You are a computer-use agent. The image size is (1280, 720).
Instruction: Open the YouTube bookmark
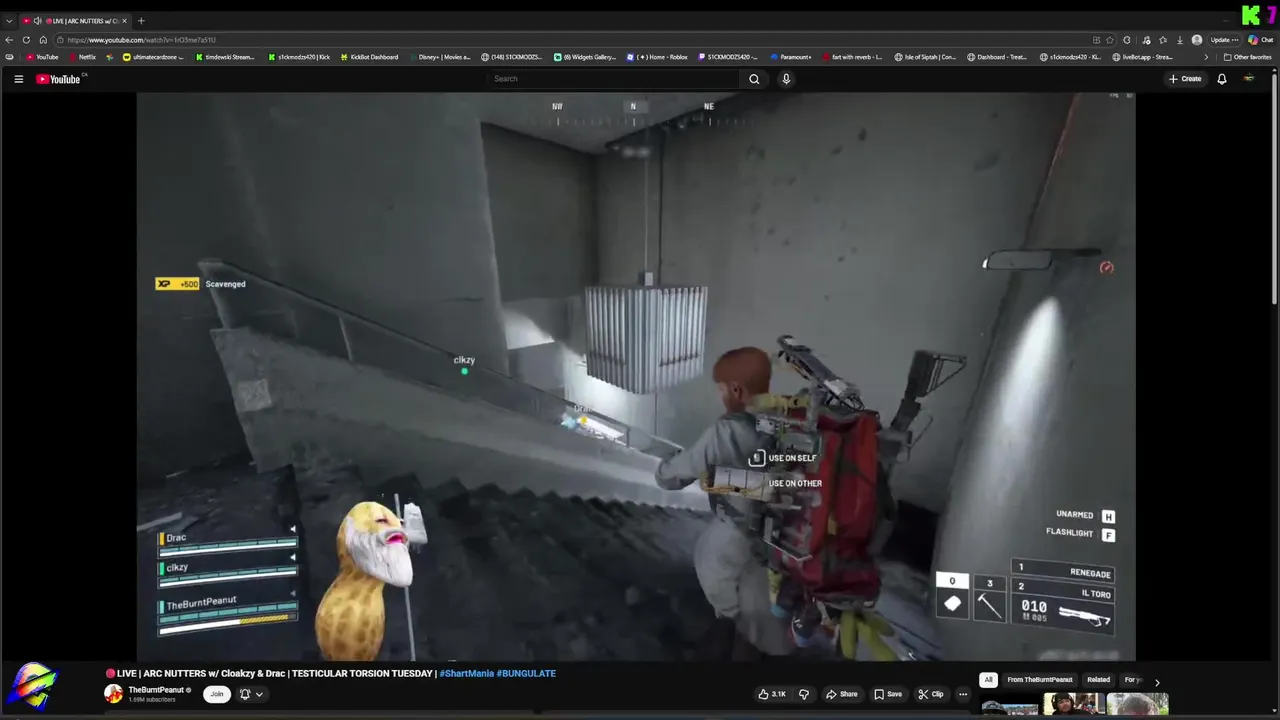coord(42,57)
